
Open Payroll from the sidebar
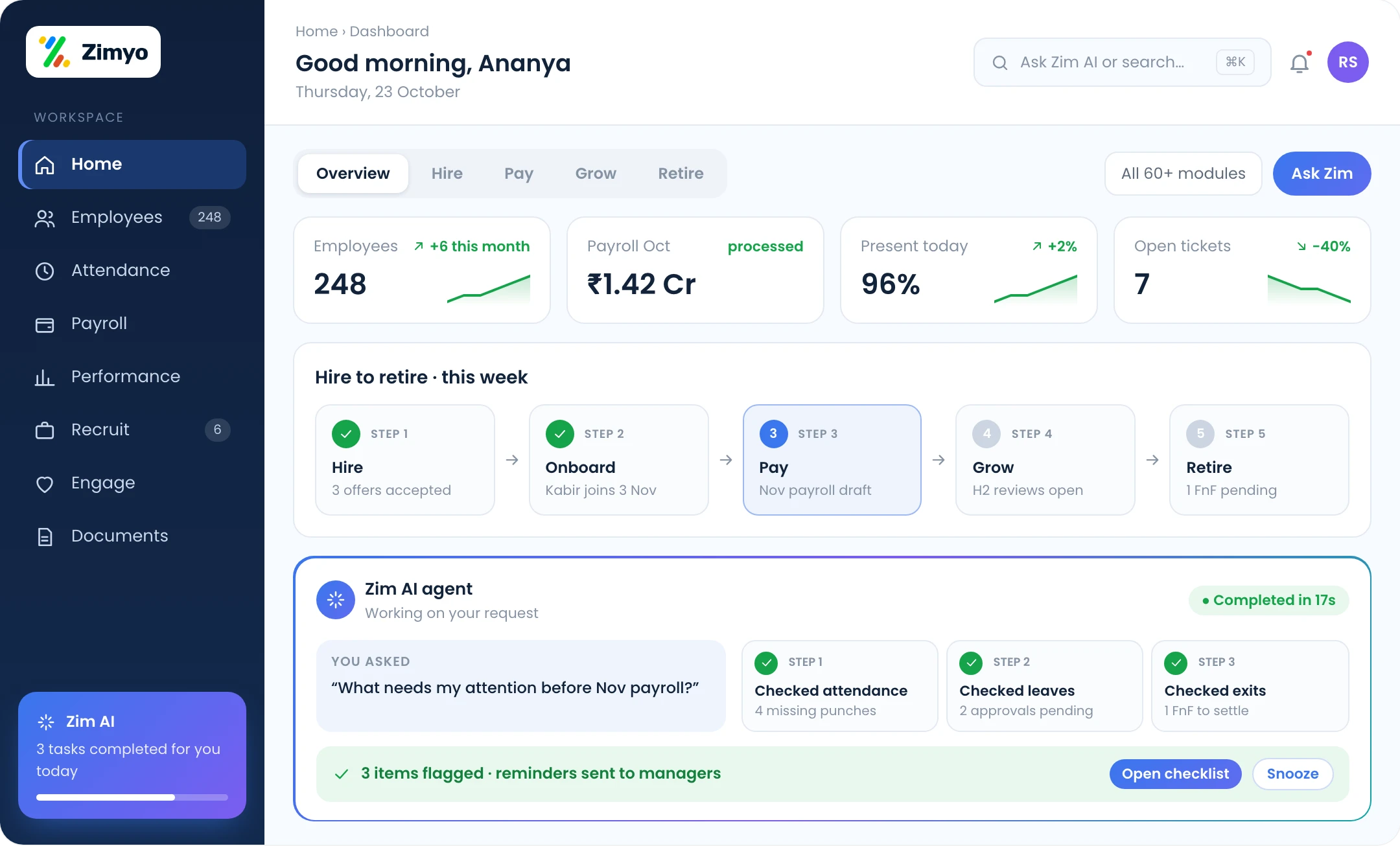click(132, 324)
